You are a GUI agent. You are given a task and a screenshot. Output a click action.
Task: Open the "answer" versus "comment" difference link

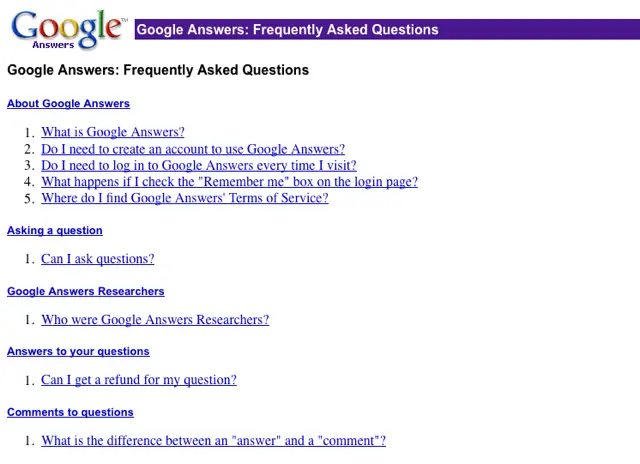(x=213, y=441)
